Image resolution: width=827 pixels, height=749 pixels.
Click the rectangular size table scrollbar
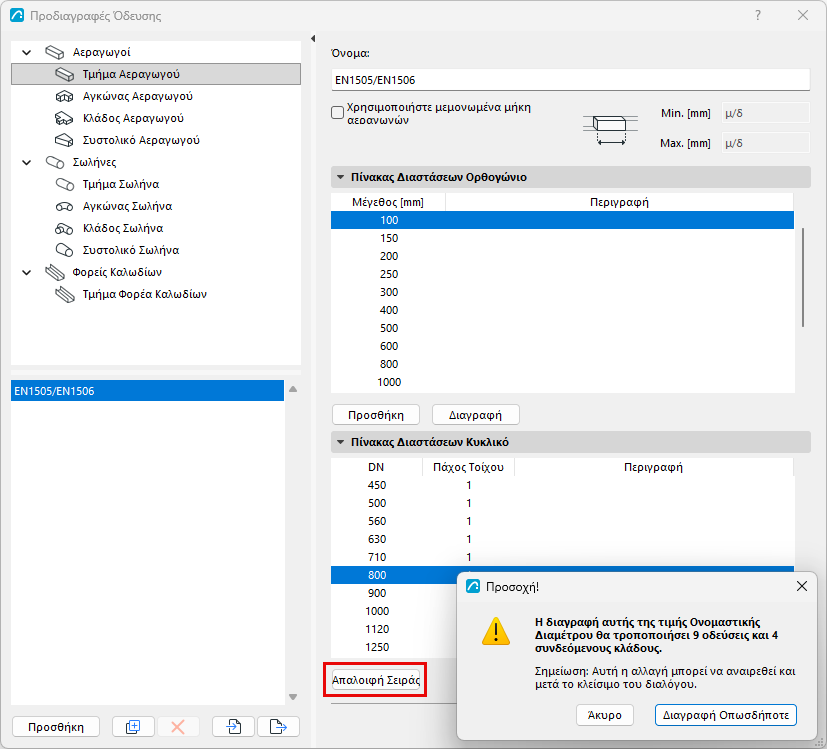pyautogui.click(x=803, y=277)
